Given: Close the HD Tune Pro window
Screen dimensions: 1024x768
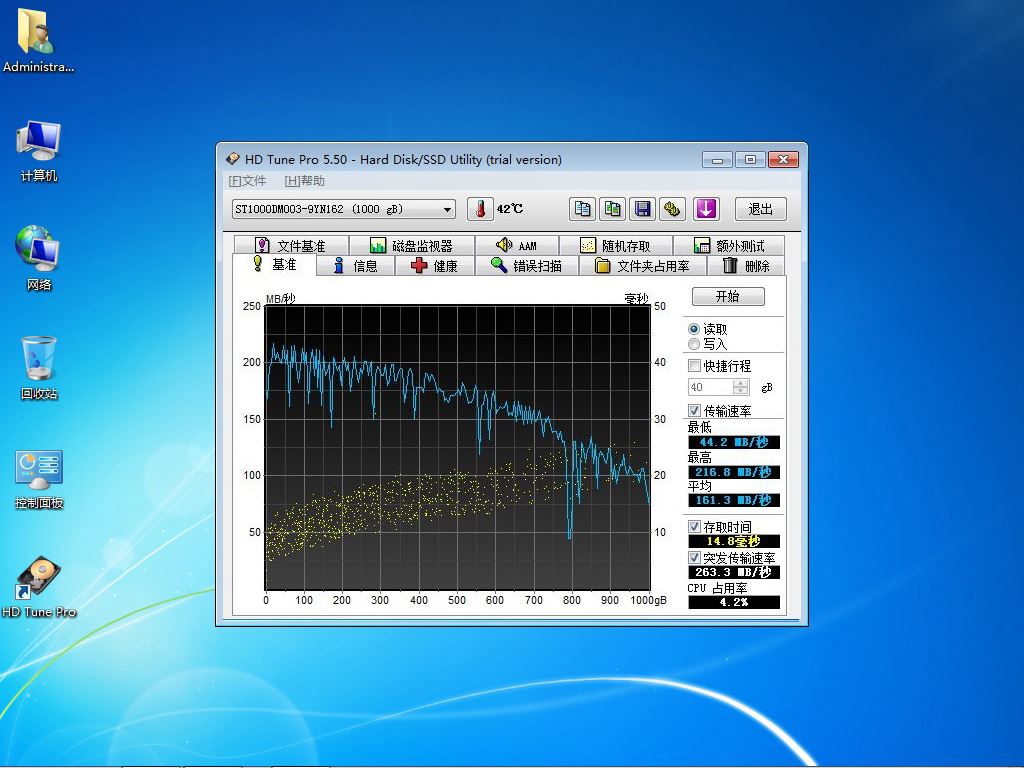Looking at the screenshot, I should pyautogui.click(x=783, y=159).
